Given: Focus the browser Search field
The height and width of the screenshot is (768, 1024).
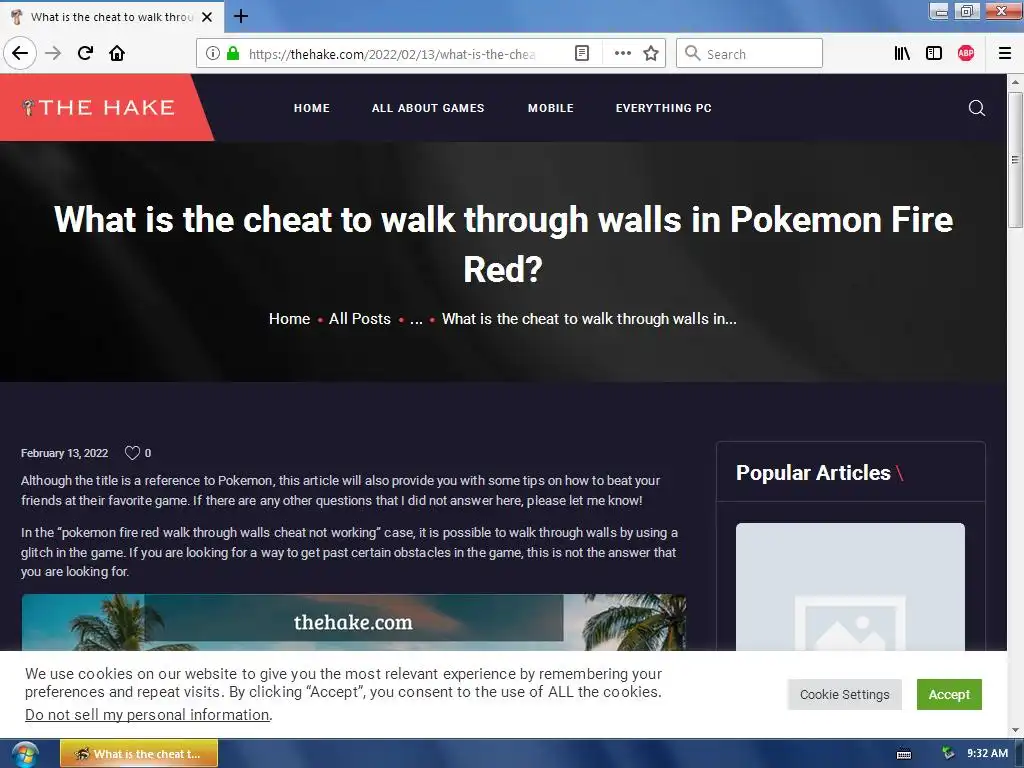Looking at the screenshot, I should tap(749, 53).
